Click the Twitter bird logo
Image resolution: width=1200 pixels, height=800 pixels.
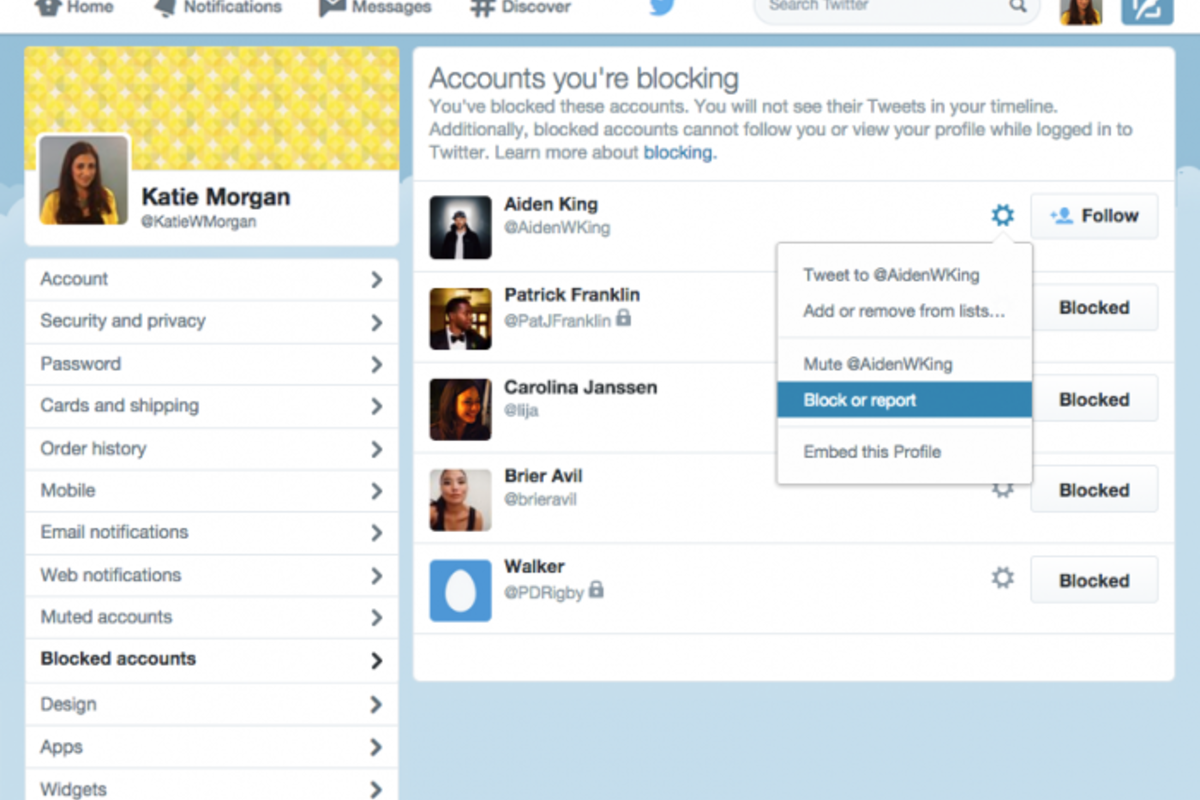click(661, 8)
